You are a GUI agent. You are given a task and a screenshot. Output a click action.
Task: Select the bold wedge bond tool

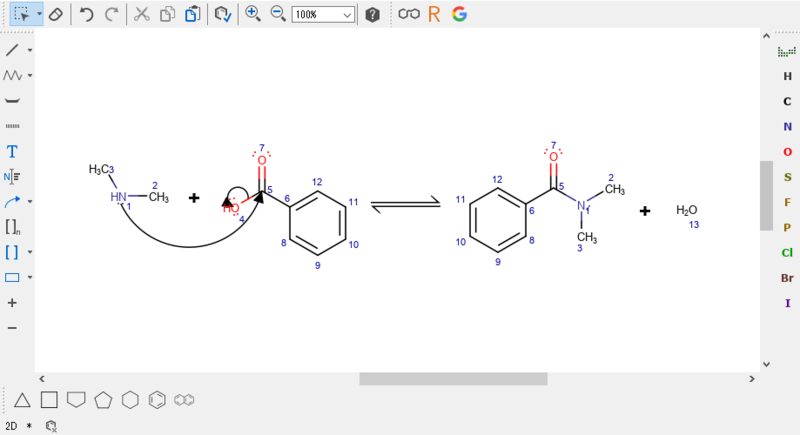12,100
